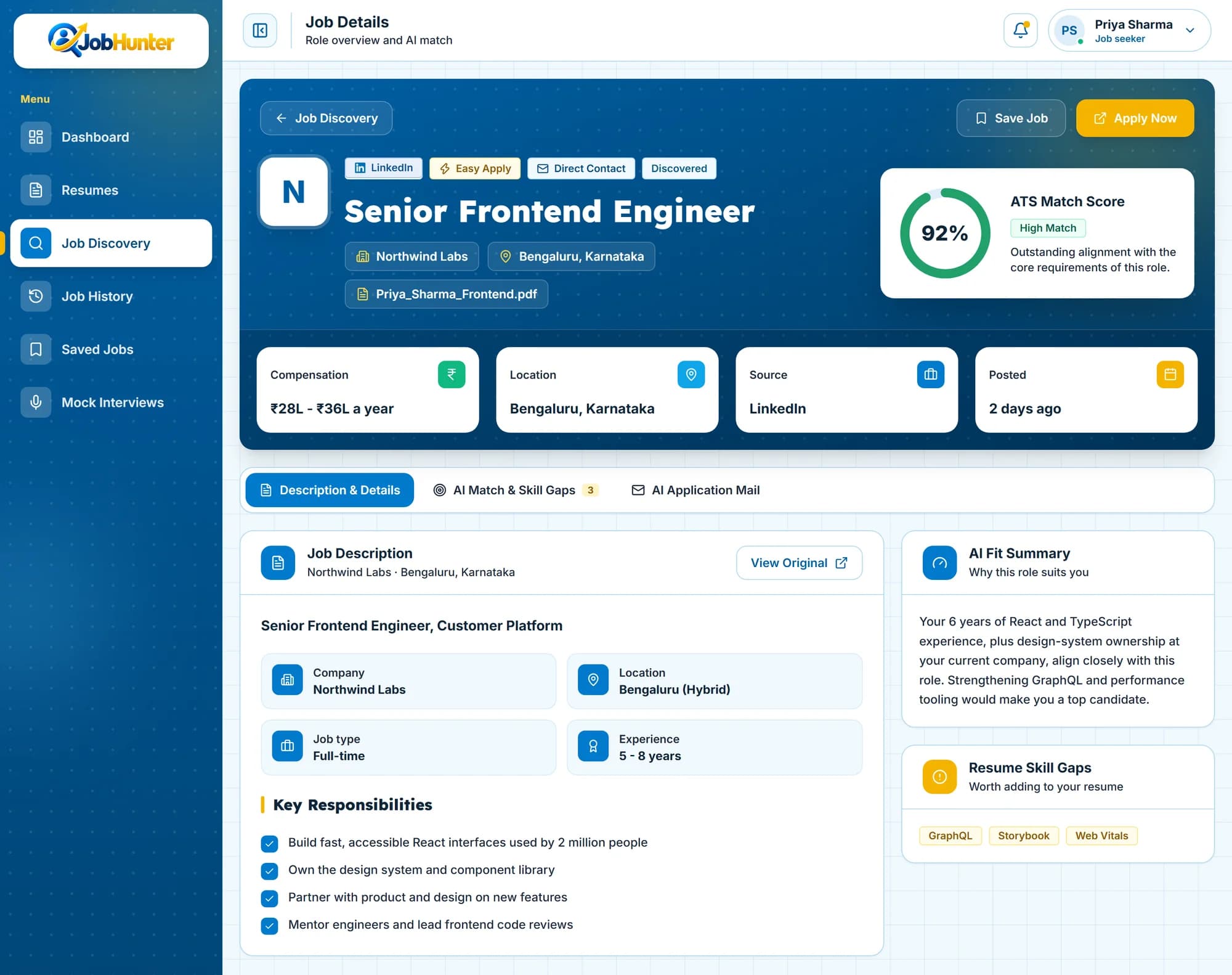Click the Bengaluru, Karnataka location chip

(571, 256)
